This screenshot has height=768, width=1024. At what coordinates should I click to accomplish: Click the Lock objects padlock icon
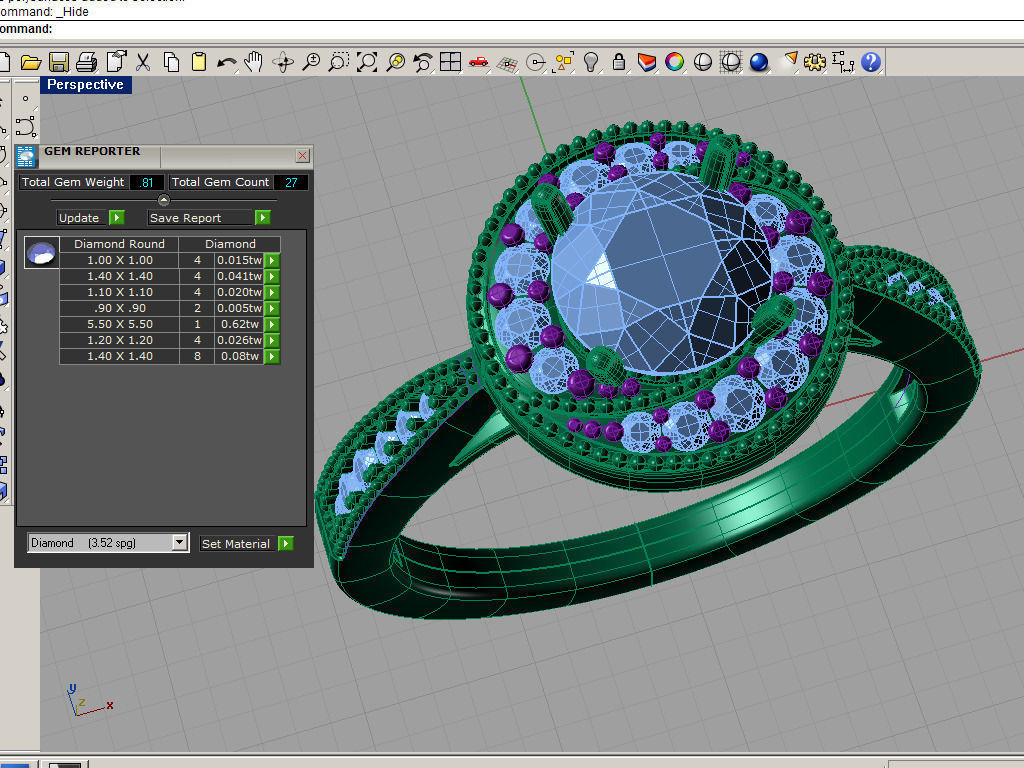pos(618,62)
